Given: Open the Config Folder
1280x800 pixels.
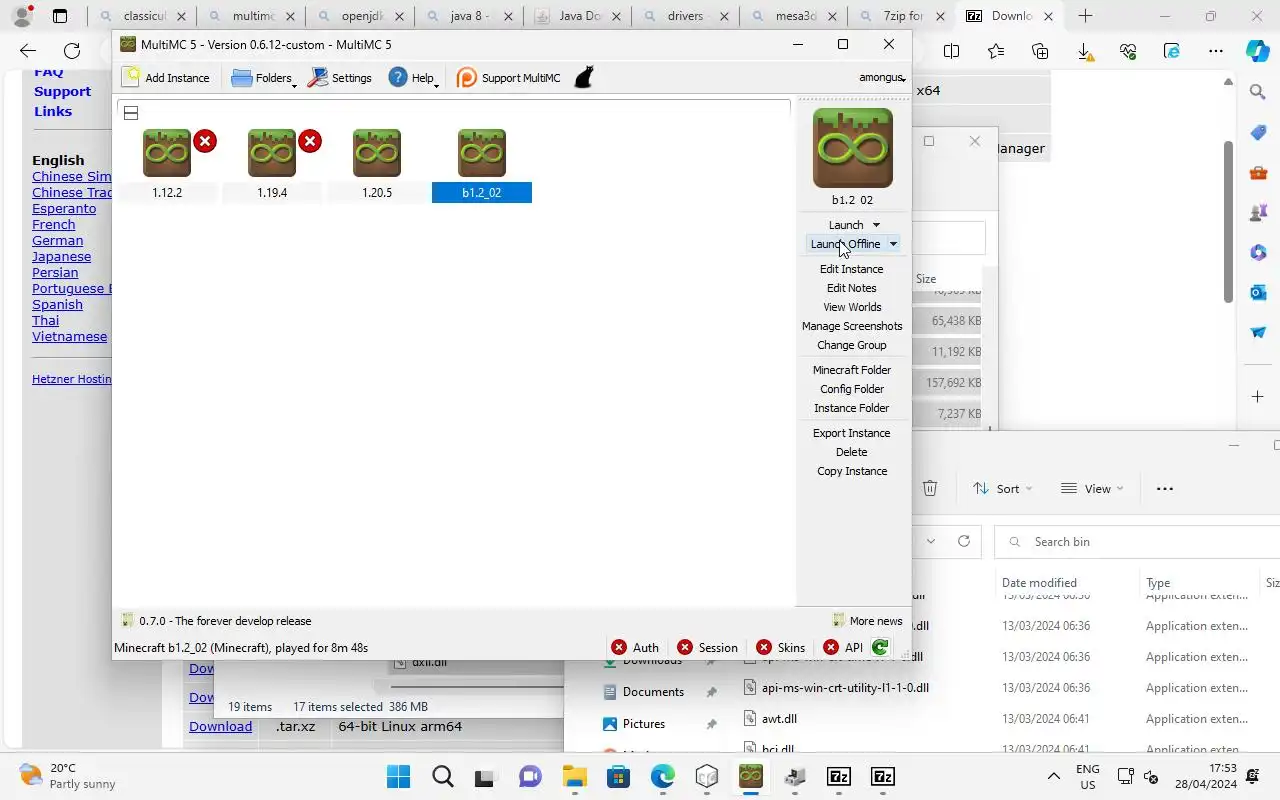Looking at the screenshot, I should 852,389.
